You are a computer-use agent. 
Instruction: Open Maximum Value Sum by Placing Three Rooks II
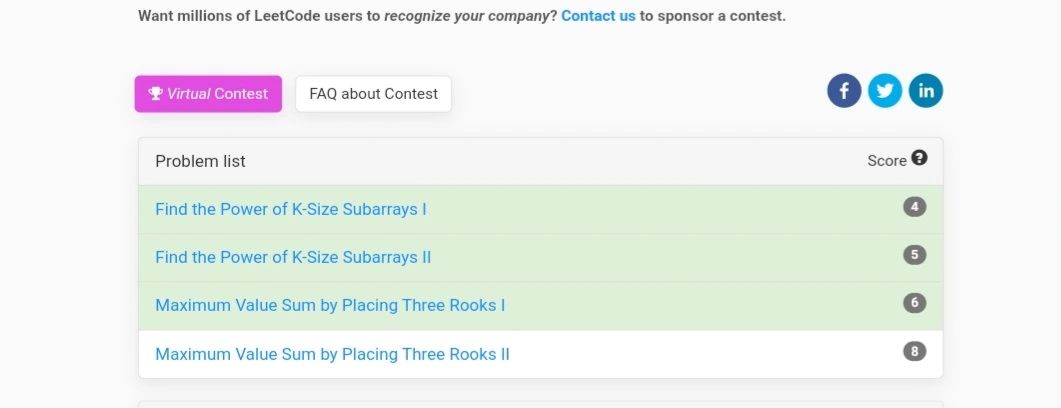pos(332,354)
